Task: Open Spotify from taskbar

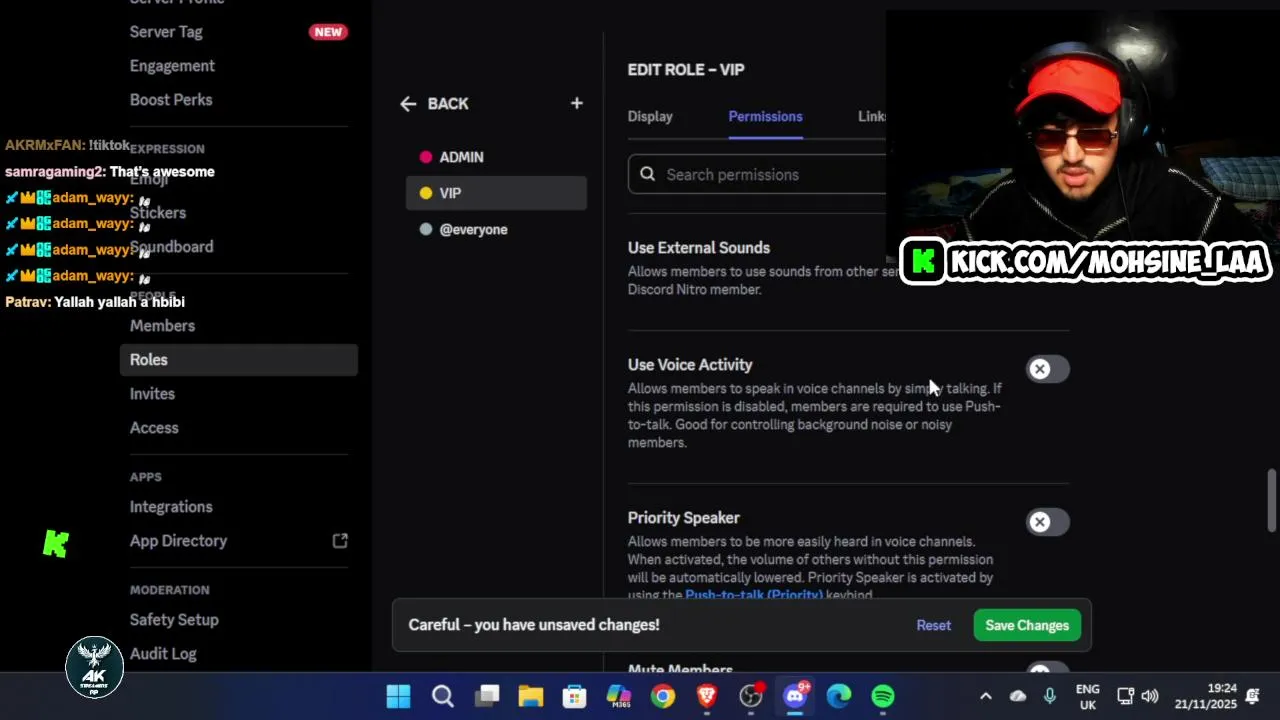Action: 883,696
